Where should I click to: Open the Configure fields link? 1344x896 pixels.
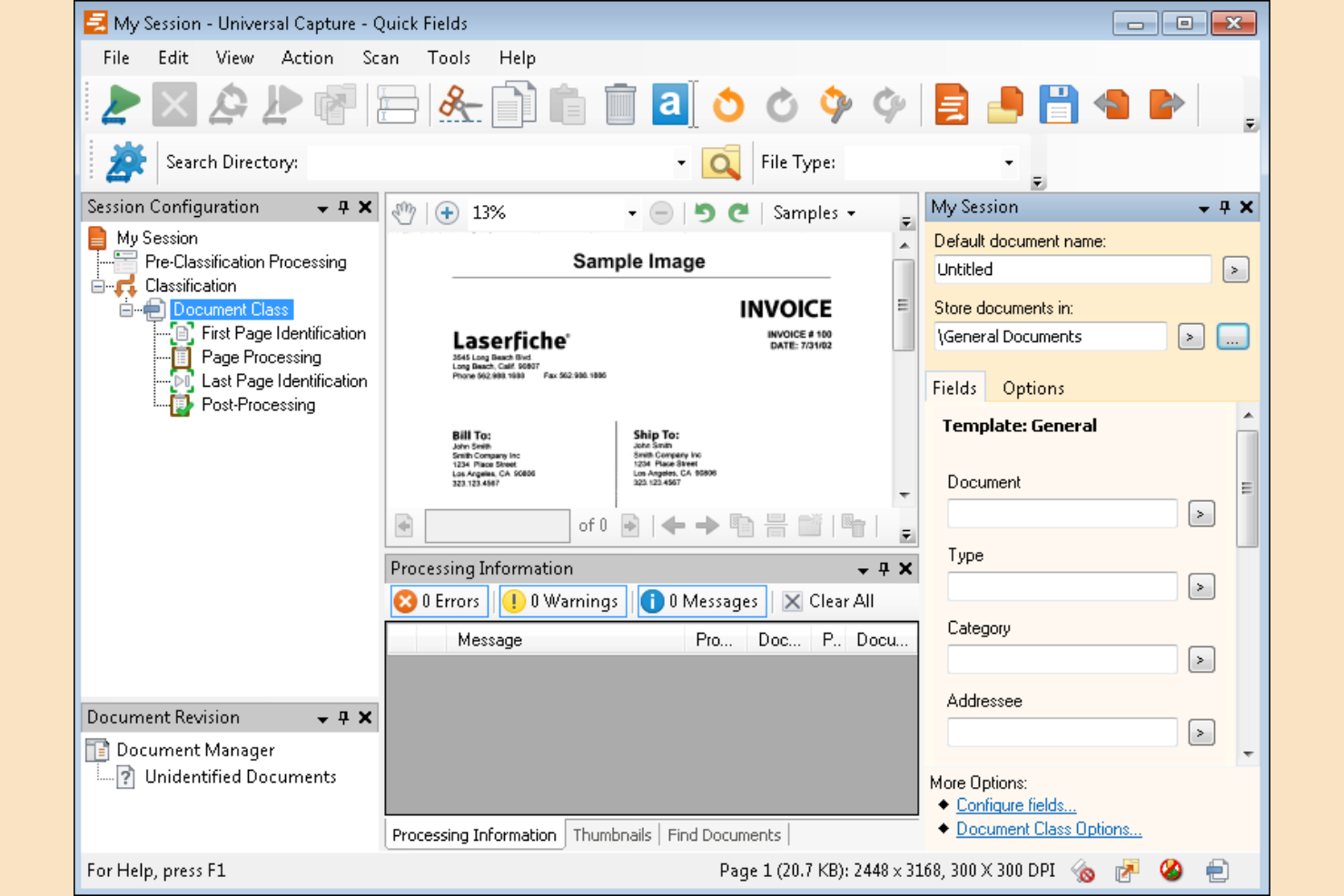click(1014, 805)
